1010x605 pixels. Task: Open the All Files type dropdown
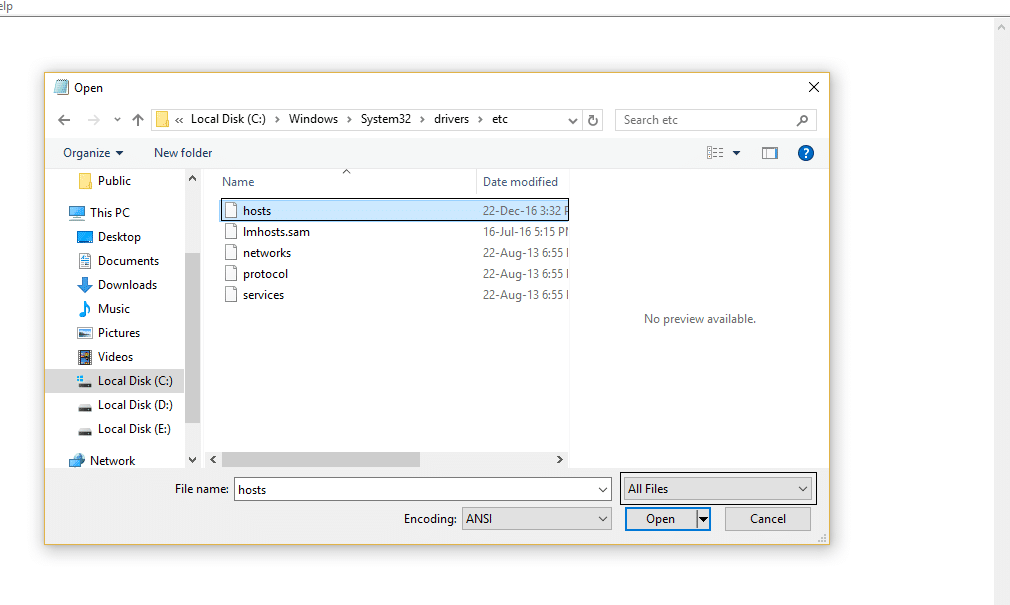(x=718, y=489)
